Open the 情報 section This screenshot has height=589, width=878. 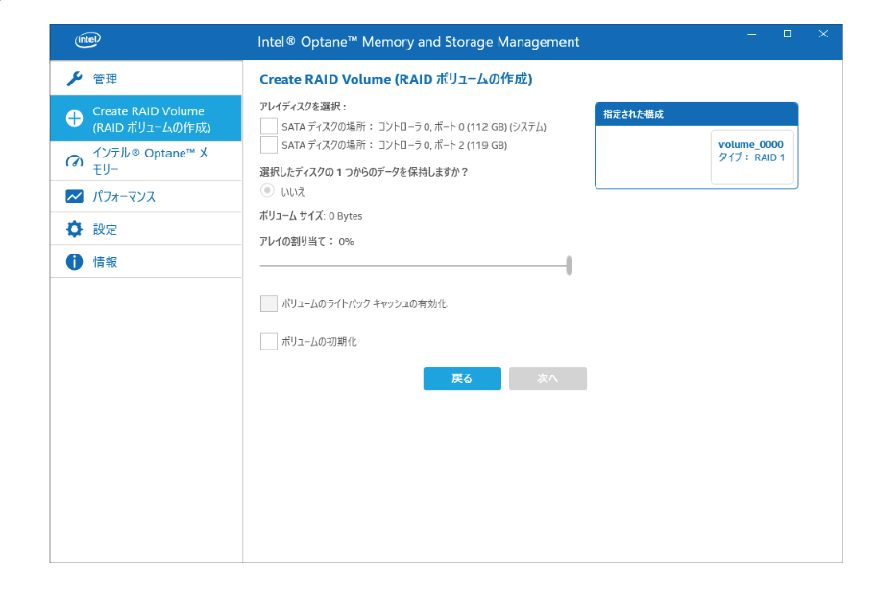coord(146,261)
